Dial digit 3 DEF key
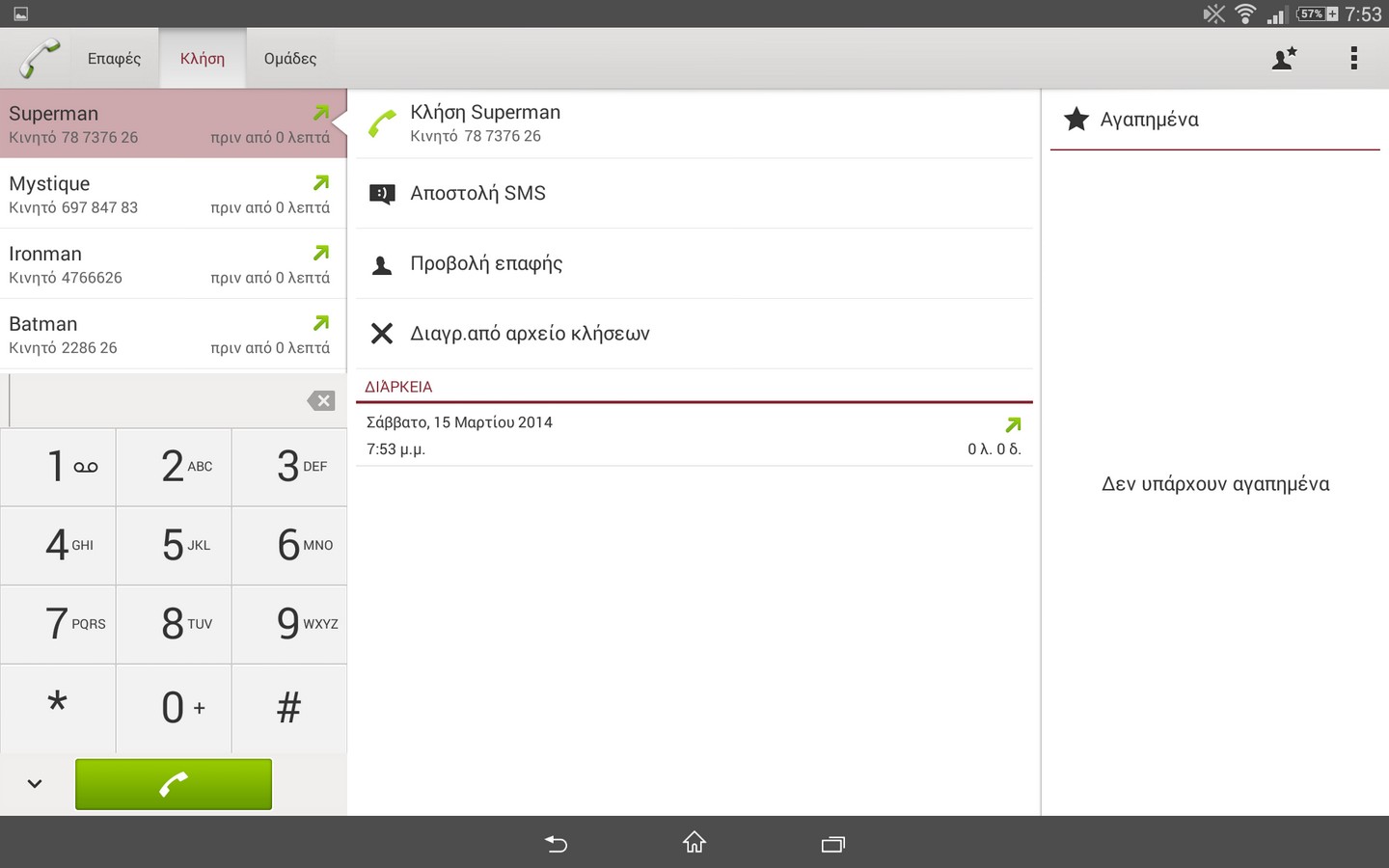The image size is (1389, 868). 289,467
